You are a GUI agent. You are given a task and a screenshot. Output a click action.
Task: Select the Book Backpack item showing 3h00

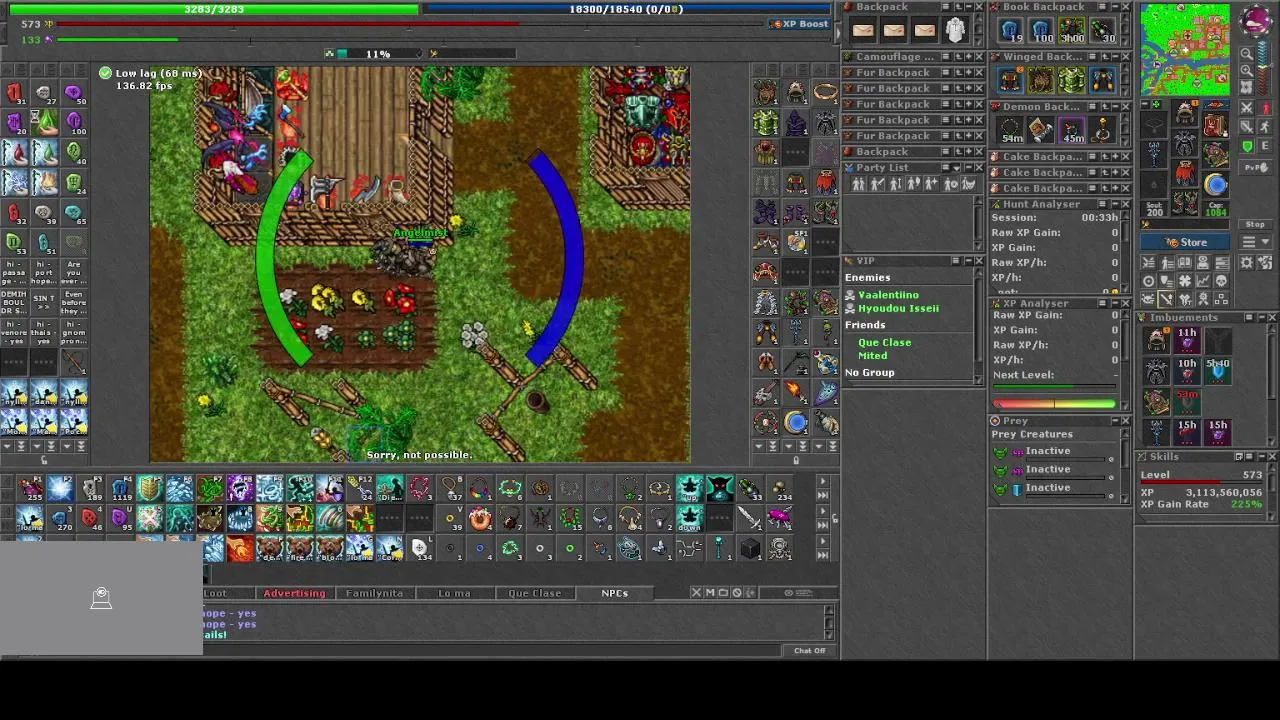(x=1071, y=30)
